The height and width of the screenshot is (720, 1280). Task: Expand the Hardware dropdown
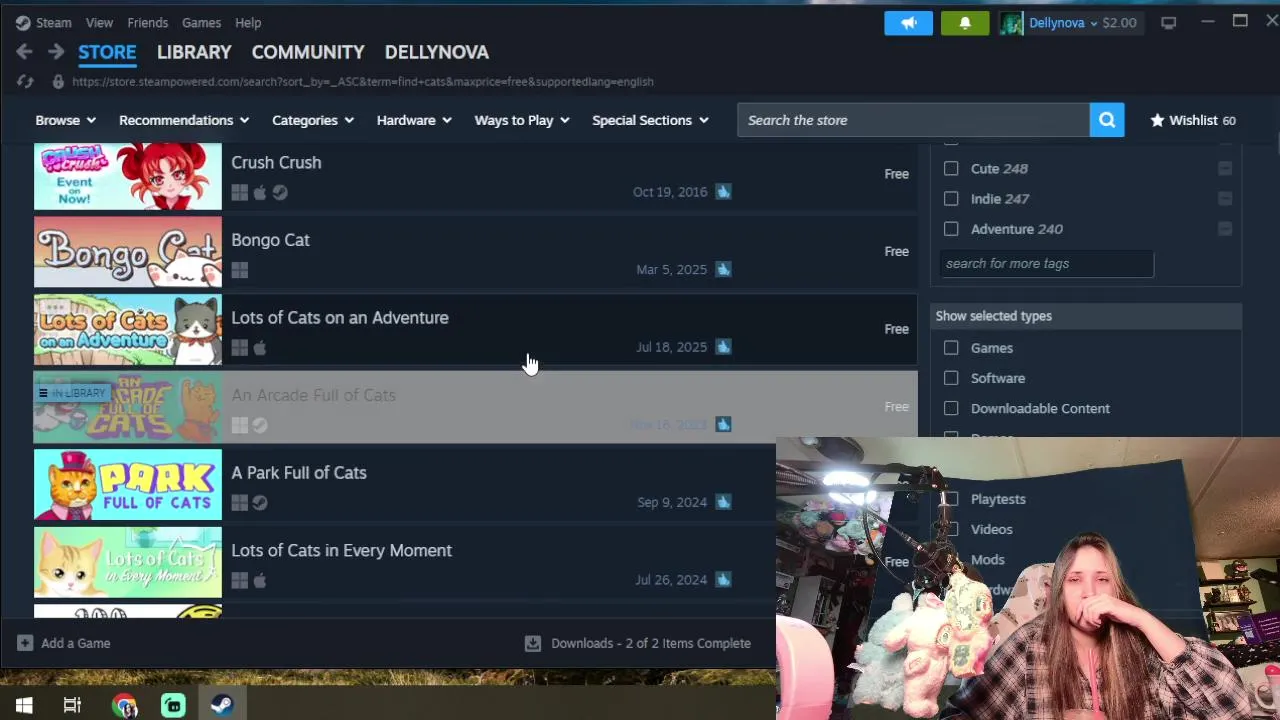pos(414,120)
